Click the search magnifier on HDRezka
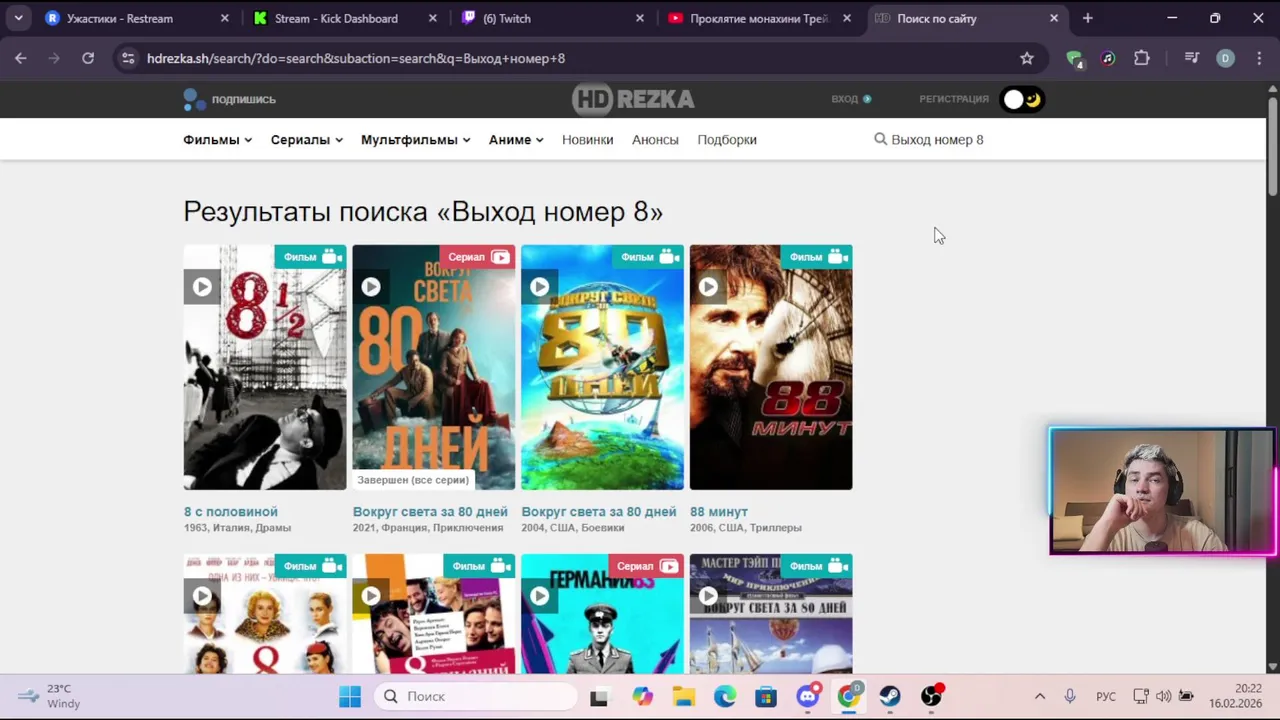 click(880, 139)
